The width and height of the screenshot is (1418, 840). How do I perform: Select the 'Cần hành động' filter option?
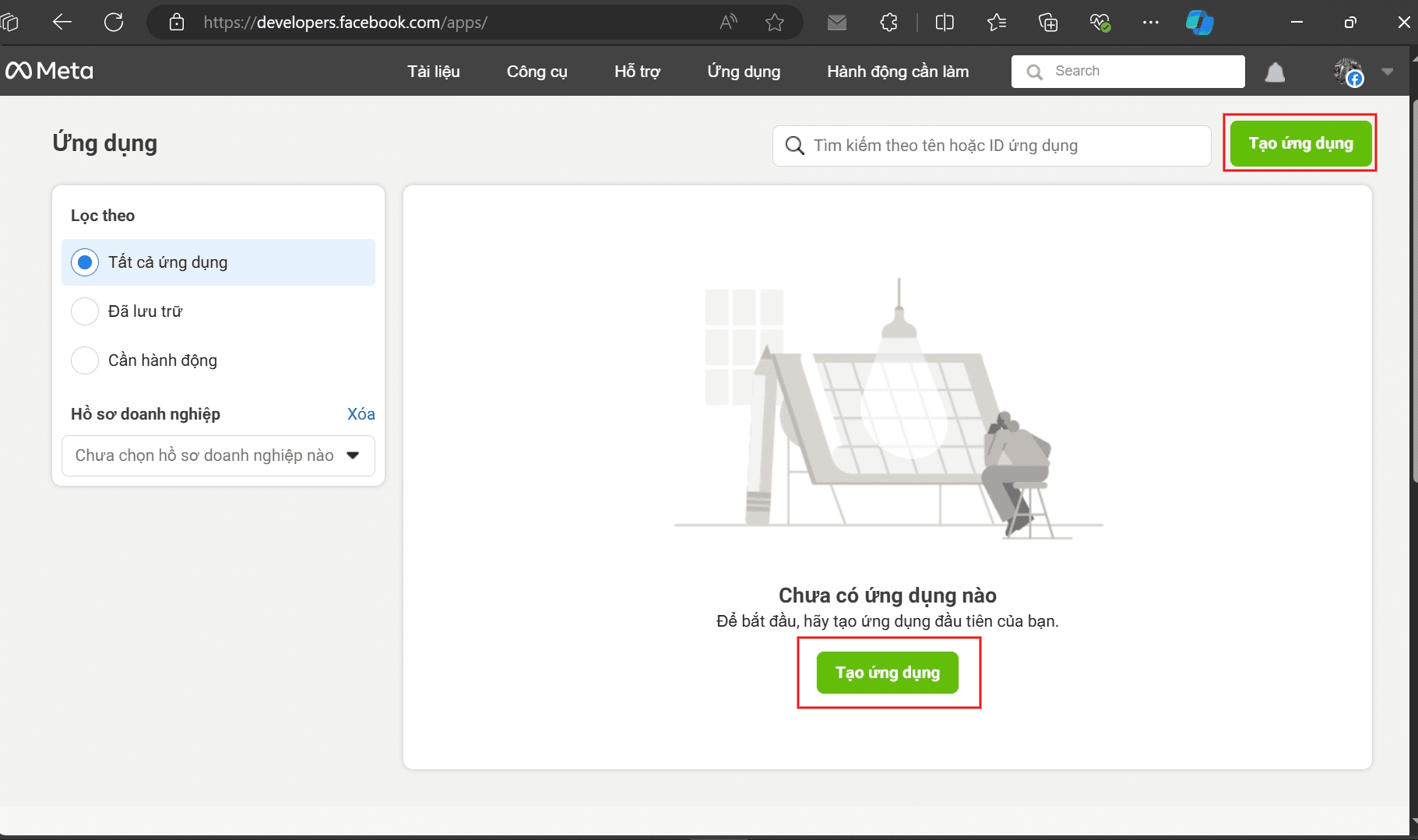point(84,360)
